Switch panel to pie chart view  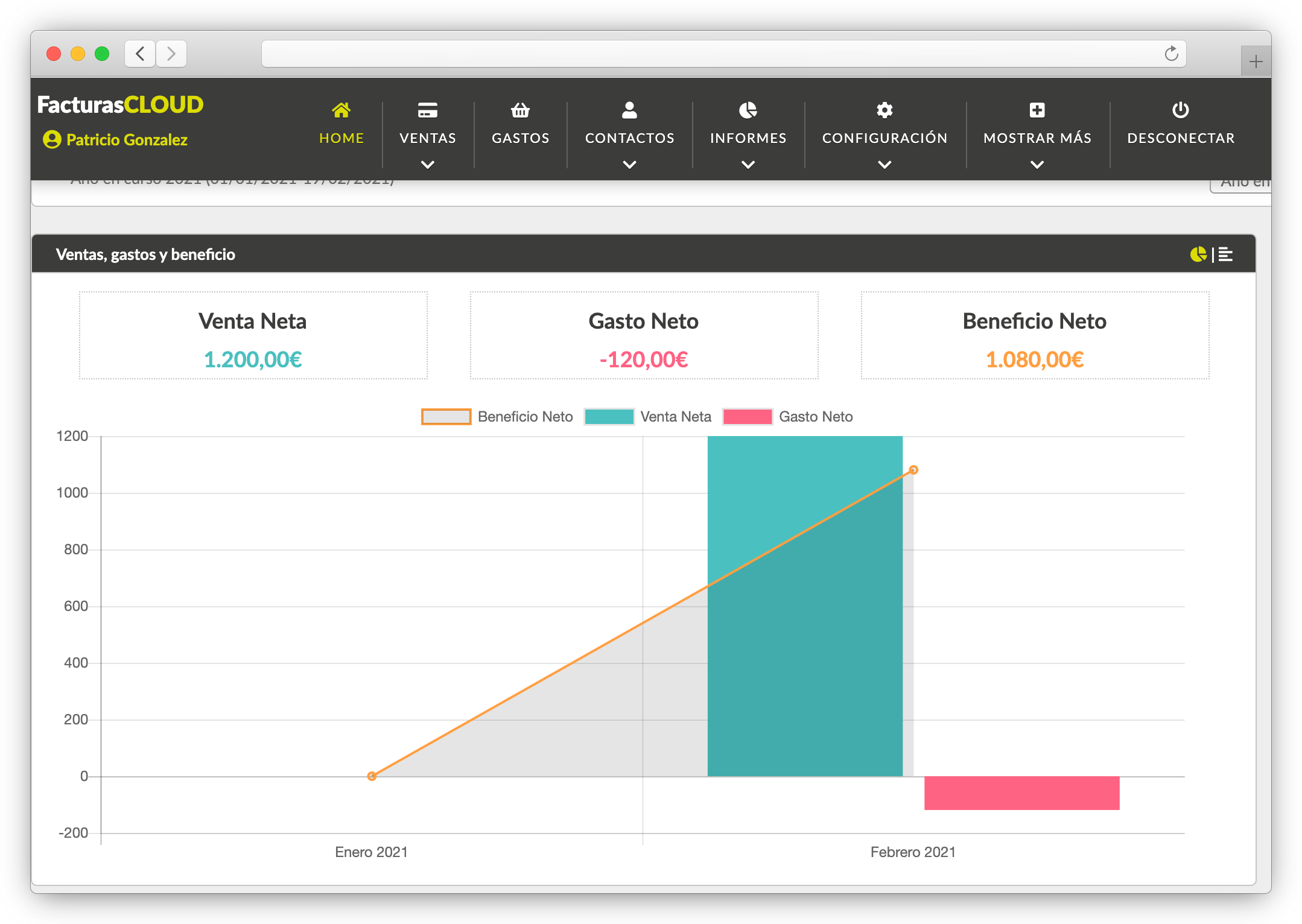click(x=1198, y=255)
